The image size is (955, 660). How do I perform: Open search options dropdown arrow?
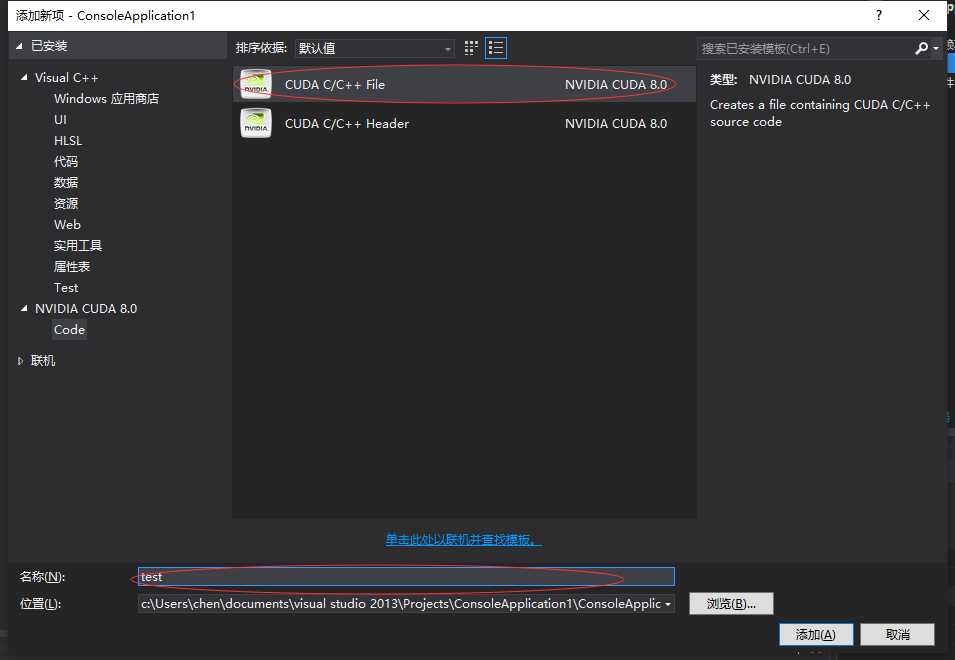pyautogui.click(x=936, y=48)
